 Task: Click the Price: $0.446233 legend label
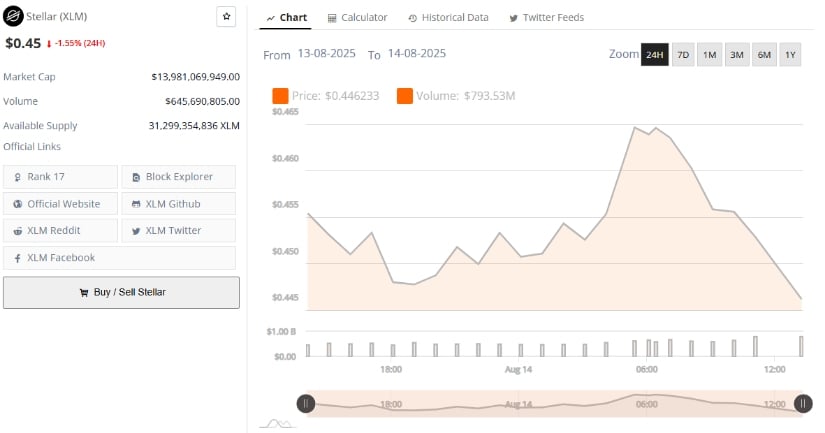pos(336,96)
